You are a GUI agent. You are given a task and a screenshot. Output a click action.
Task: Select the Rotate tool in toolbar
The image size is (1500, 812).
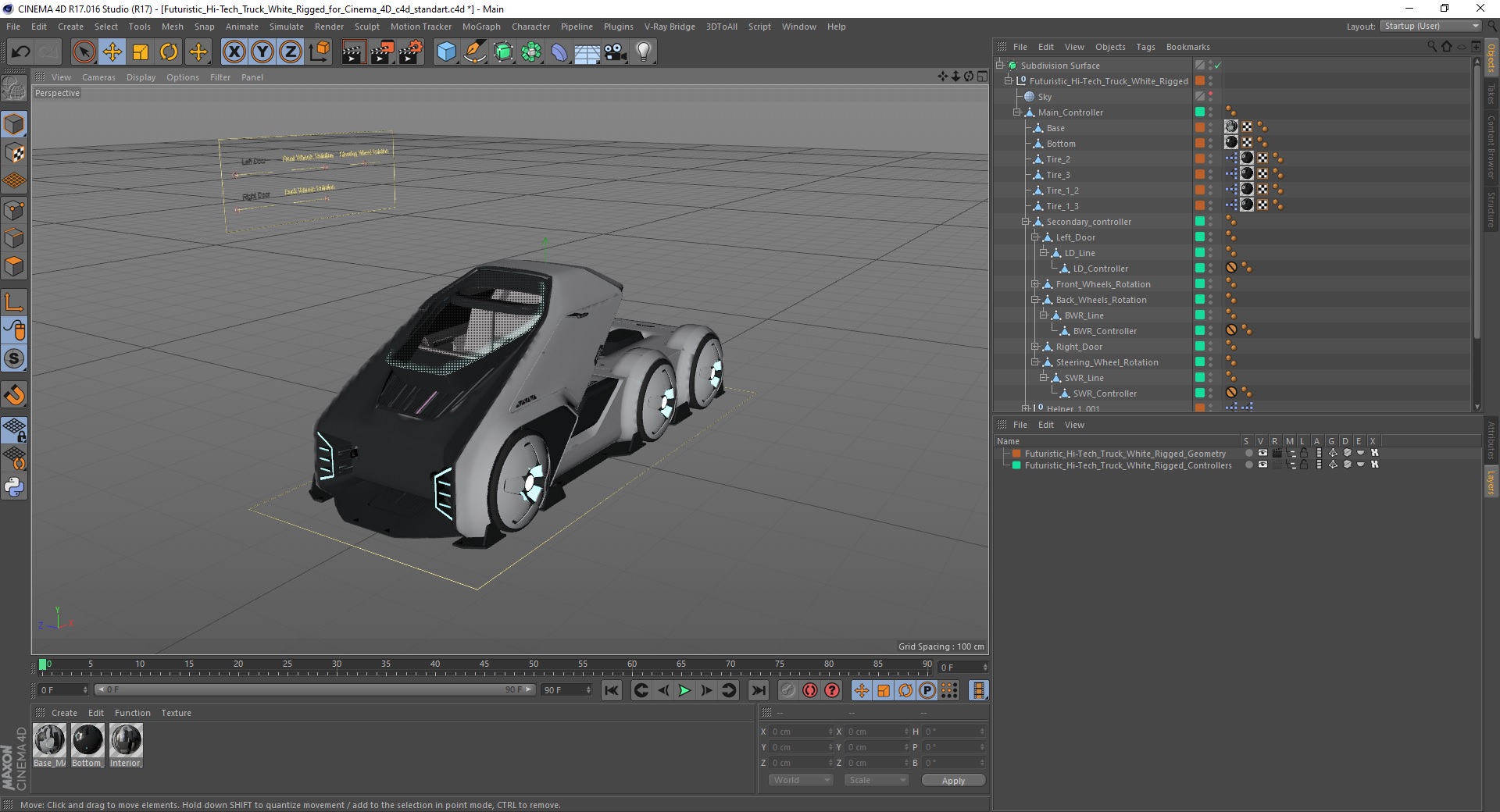(x=169, y=52)
